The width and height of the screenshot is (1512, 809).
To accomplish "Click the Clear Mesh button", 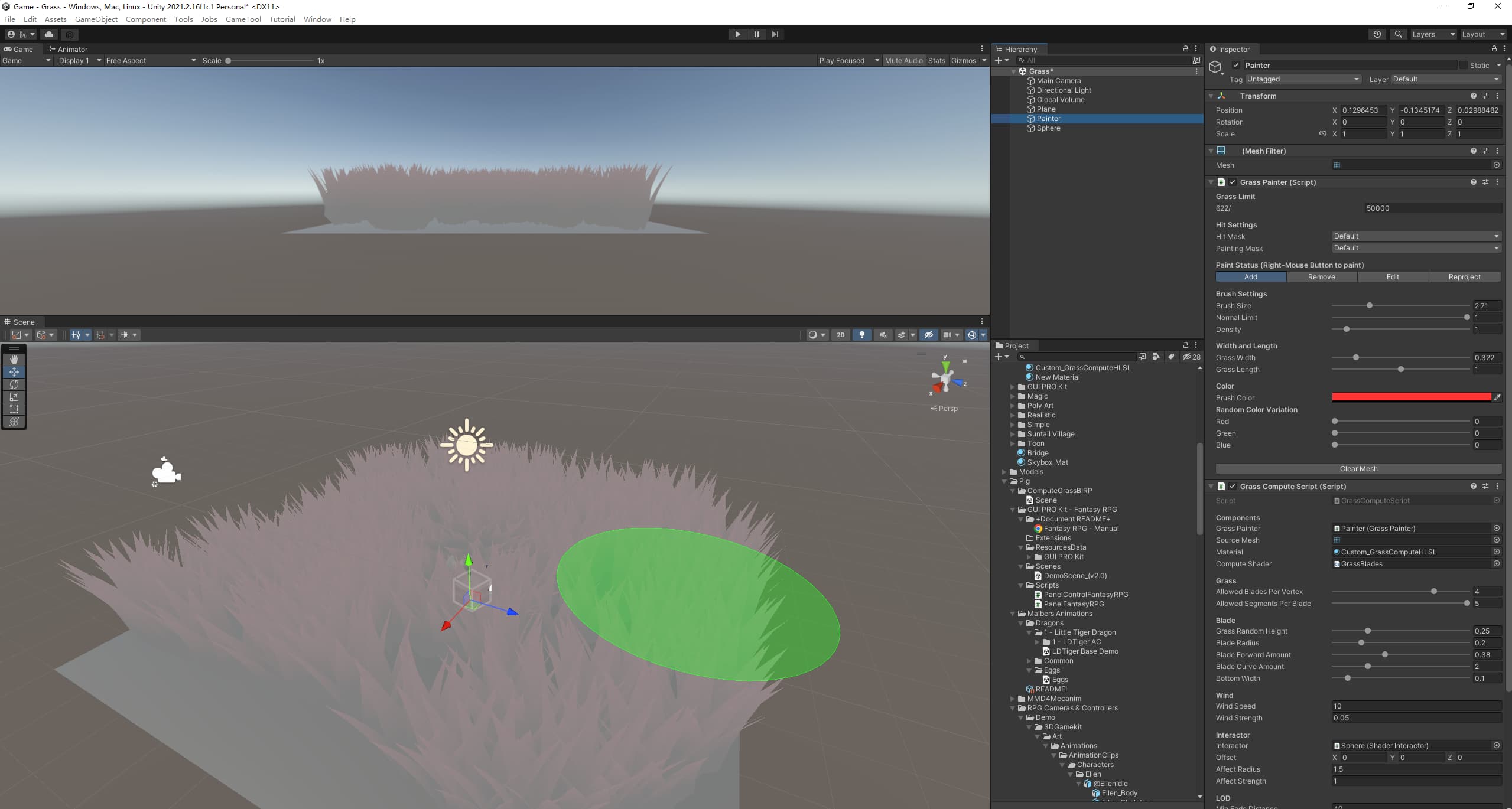I will [1358, 469].
